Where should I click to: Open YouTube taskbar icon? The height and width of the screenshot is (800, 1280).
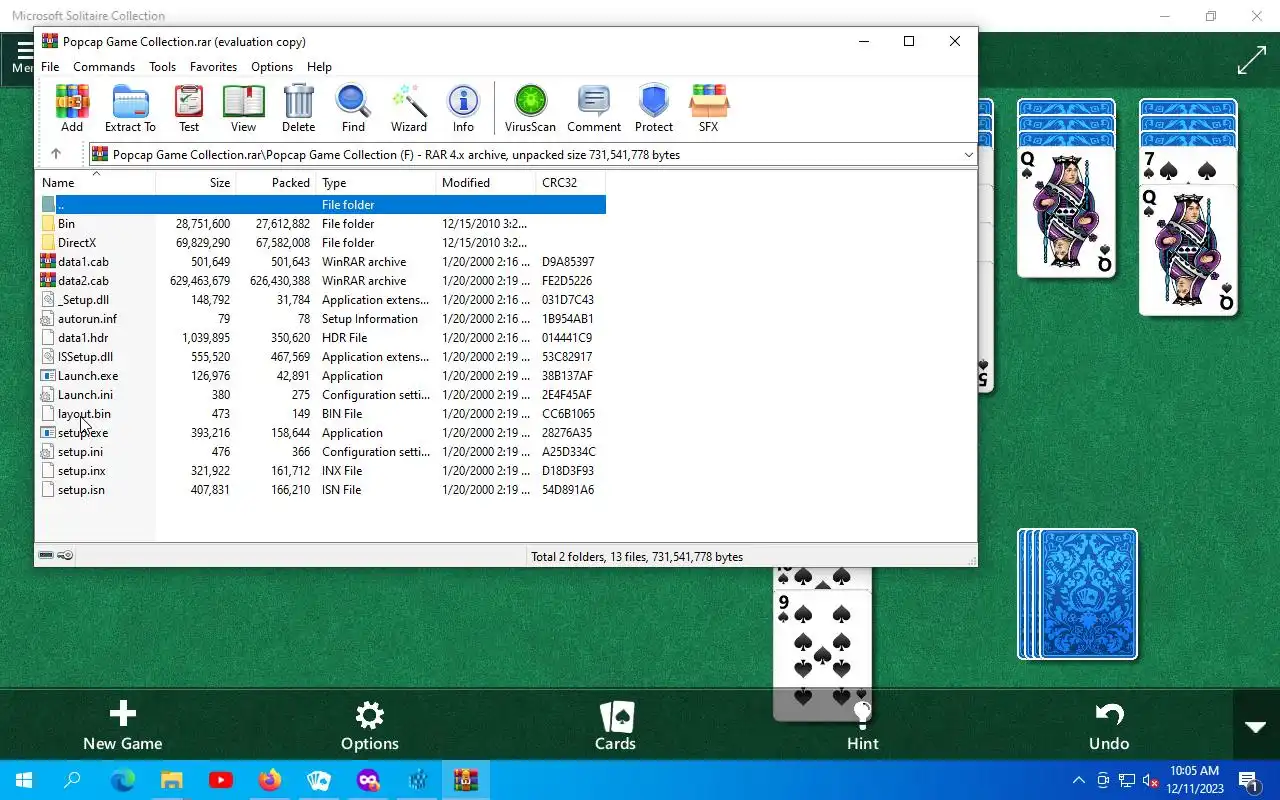[221, 780]
